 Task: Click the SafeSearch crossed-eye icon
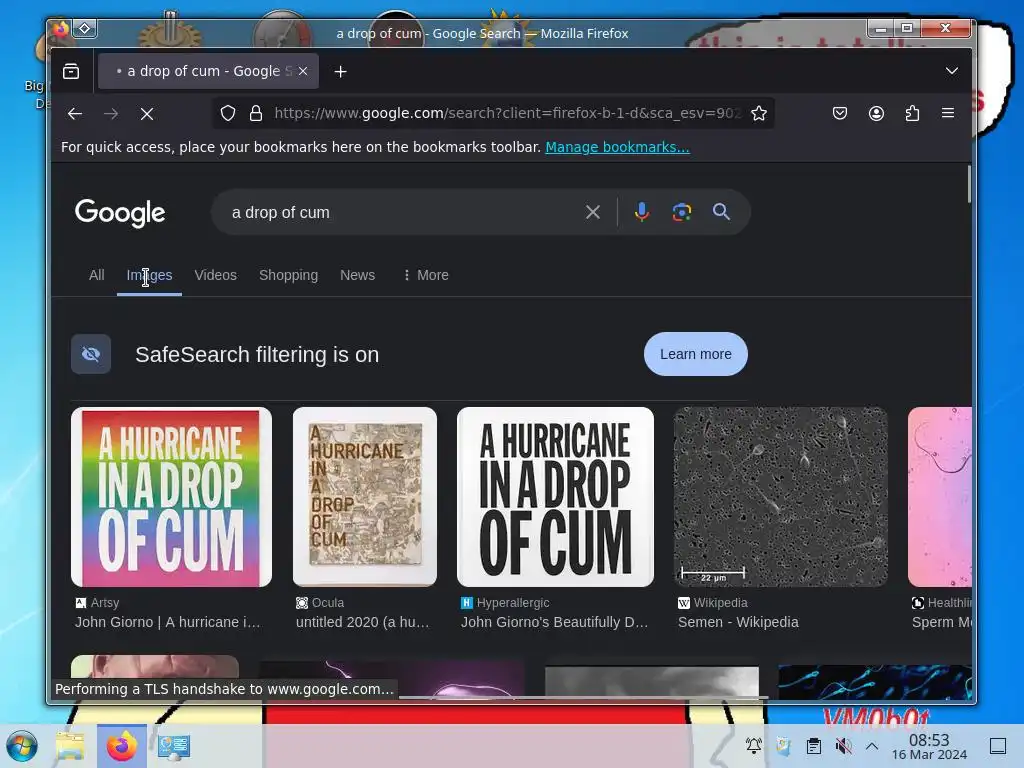(x=91, y=354)
